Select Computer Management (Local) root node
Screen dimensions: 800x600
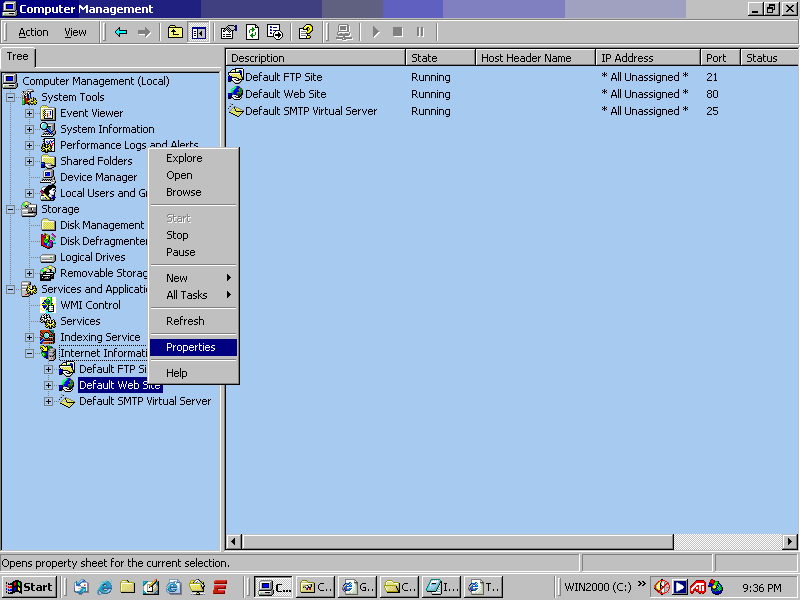95,81
